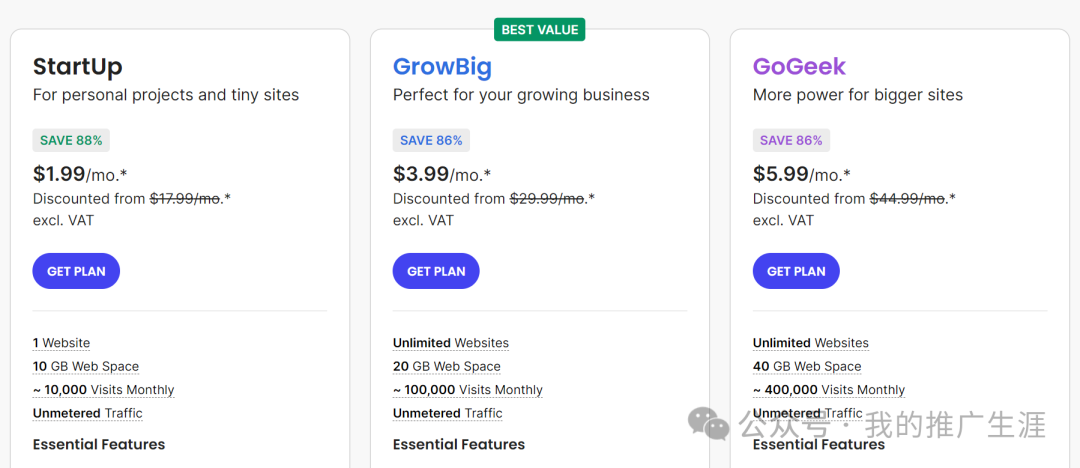Click '20 GB Web Space' feature text
1080x468 pixels.
coord(446,366)
